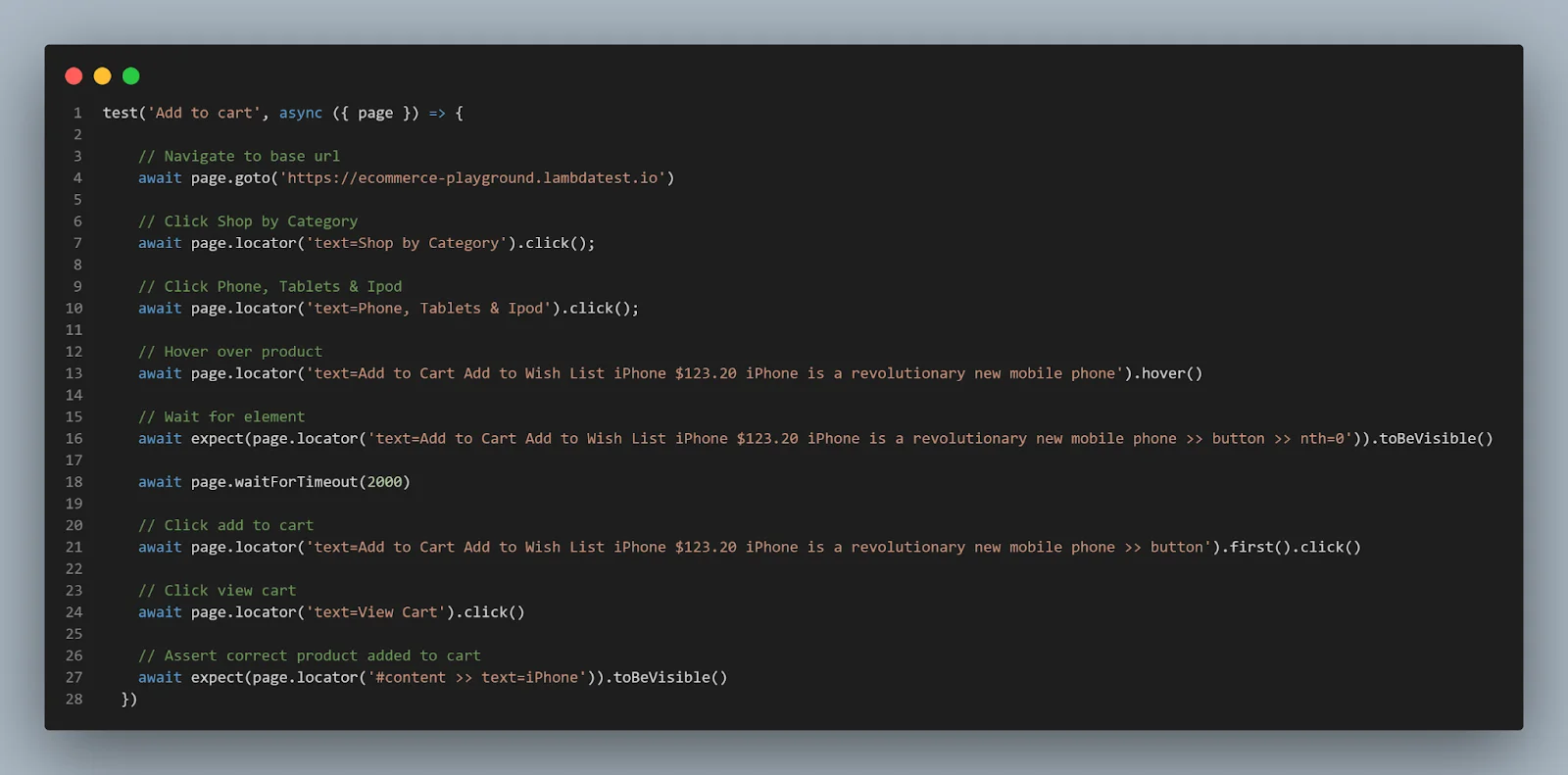
Task: Click the hover() call on line 13
Action: click(x=1171, y=373)
